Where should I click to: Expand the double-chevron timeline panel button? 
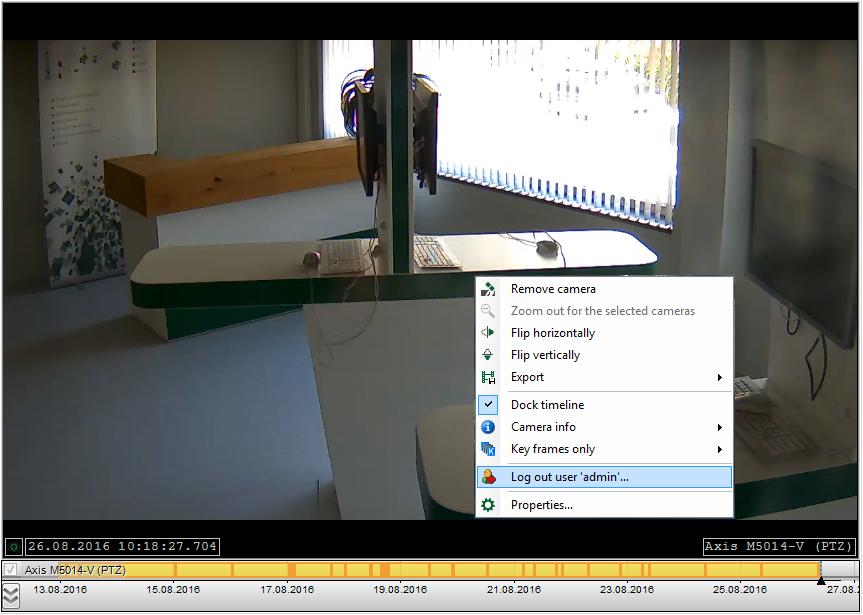(11, 595)
